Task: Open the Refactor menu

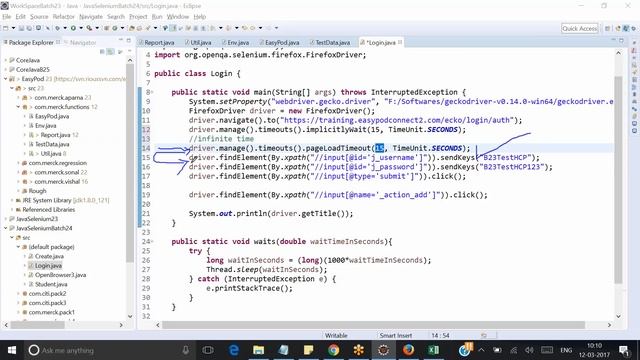Action: click(x=63, y=17)
